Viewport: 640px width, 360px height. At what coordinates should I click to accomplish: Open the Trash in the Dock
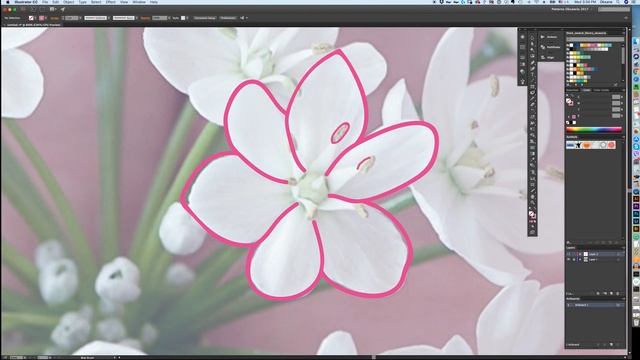(636, 322)
